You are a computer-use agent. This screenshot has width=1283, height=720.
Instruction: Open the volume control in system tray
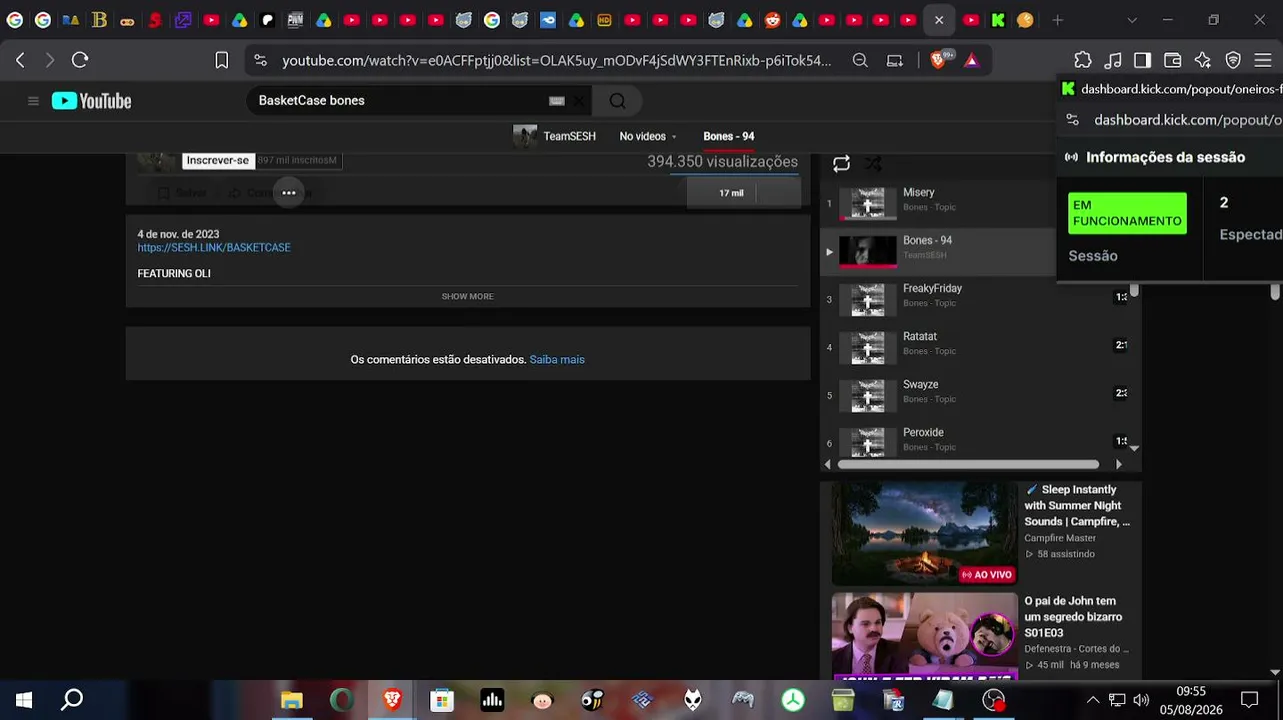[1141, 700]
